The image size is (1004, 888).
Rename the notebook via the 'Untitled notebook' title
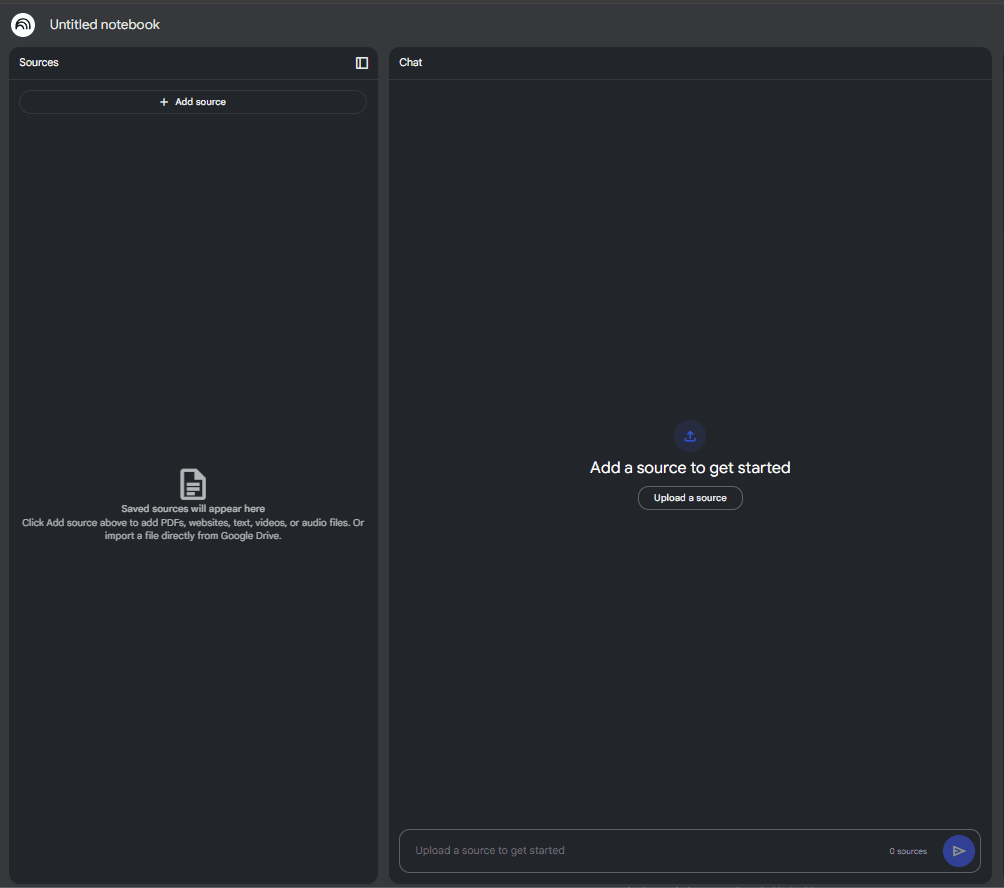point(105,25)
